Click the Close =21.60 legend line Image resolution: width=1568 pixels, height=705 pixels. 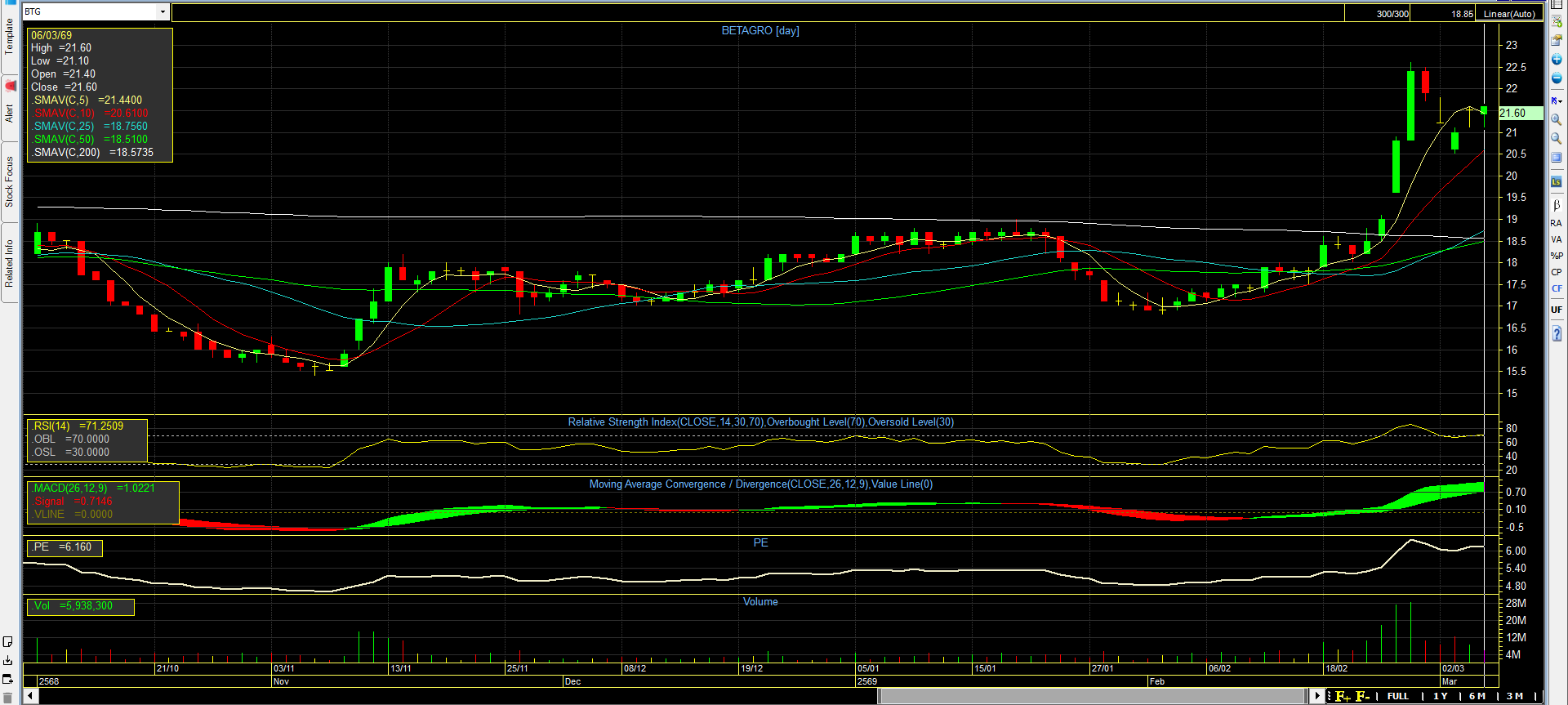64,87
